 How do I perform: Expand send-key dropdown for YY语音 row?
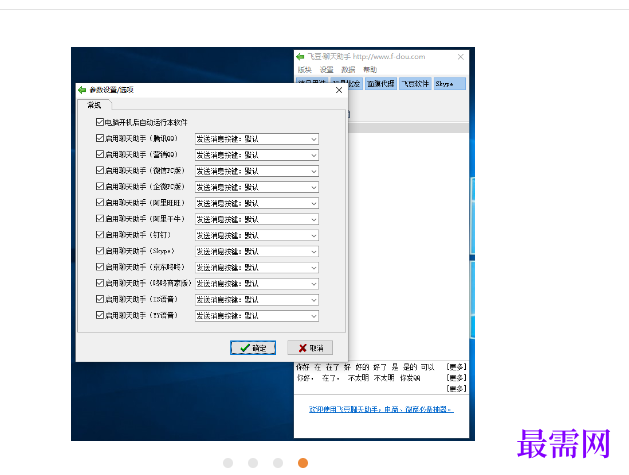(257, 316)
